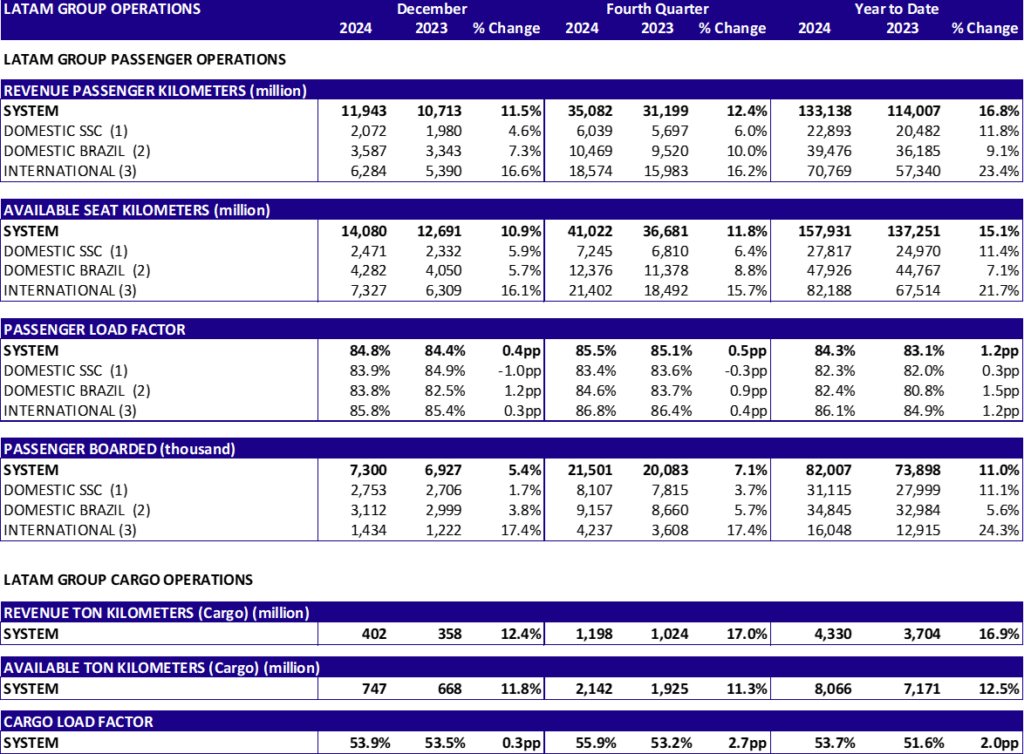The image size is (1024, 754).
Task: Click the cargo value 4,330
Action: (833, 634)
